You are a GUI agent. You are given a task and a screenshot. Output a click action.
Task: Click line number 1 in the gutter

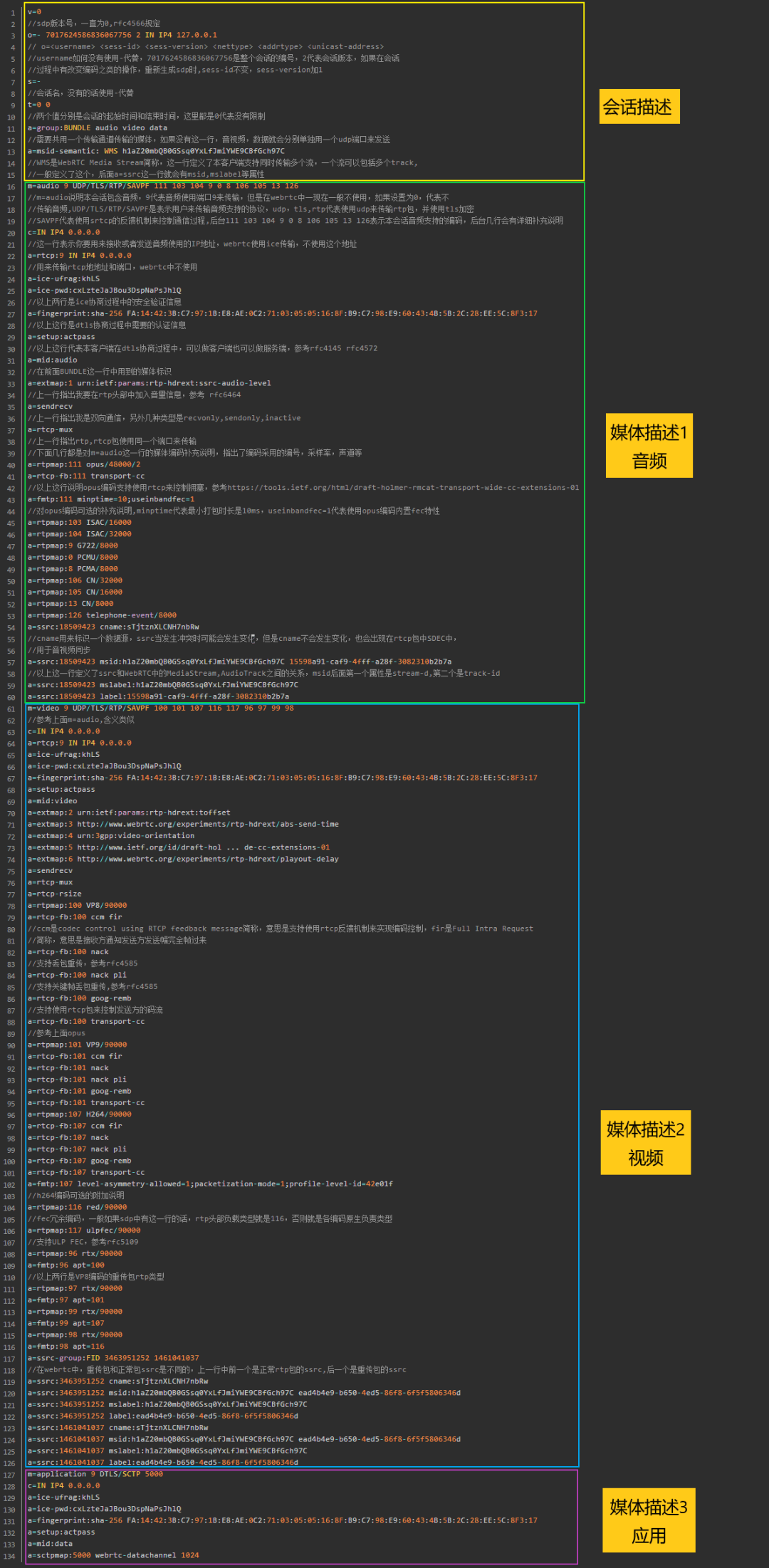pyautogui.click(x=12, y=13)
